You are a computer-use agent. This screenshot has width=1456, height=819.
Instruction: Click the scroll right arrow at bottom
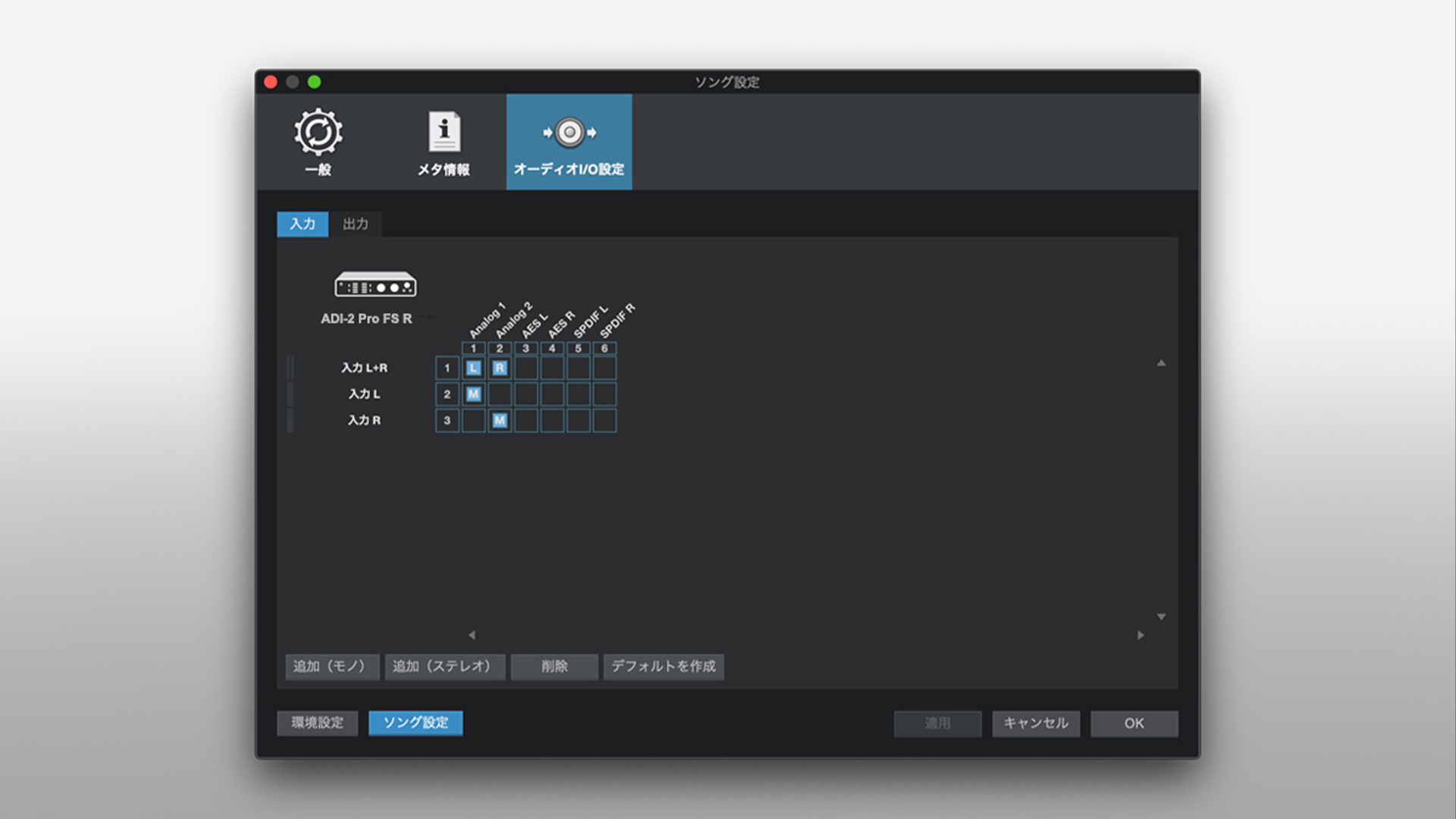coord(1140,635)
